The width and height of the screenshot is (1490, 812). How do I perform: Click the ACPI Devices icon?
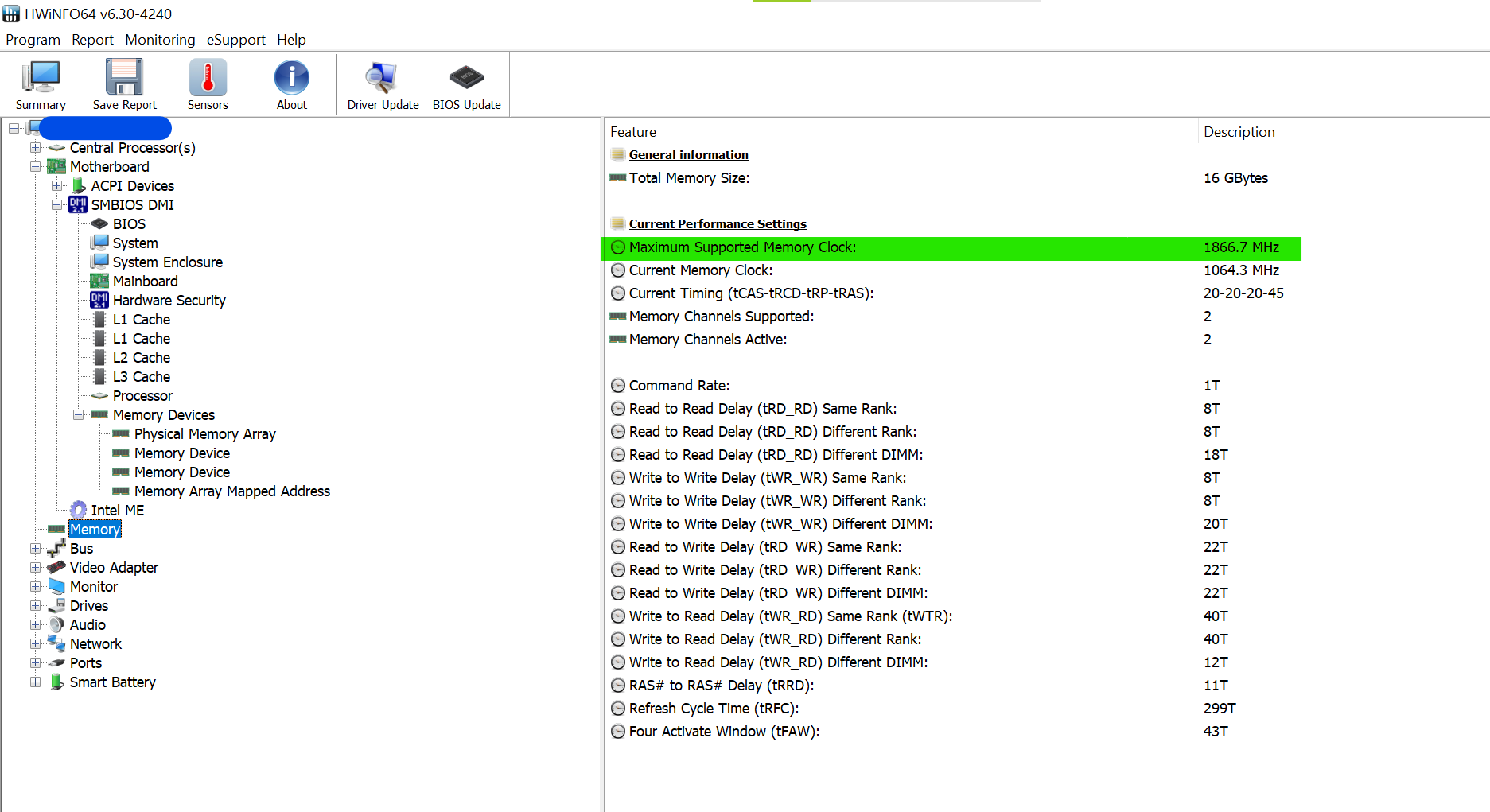(x=78, y=185)
